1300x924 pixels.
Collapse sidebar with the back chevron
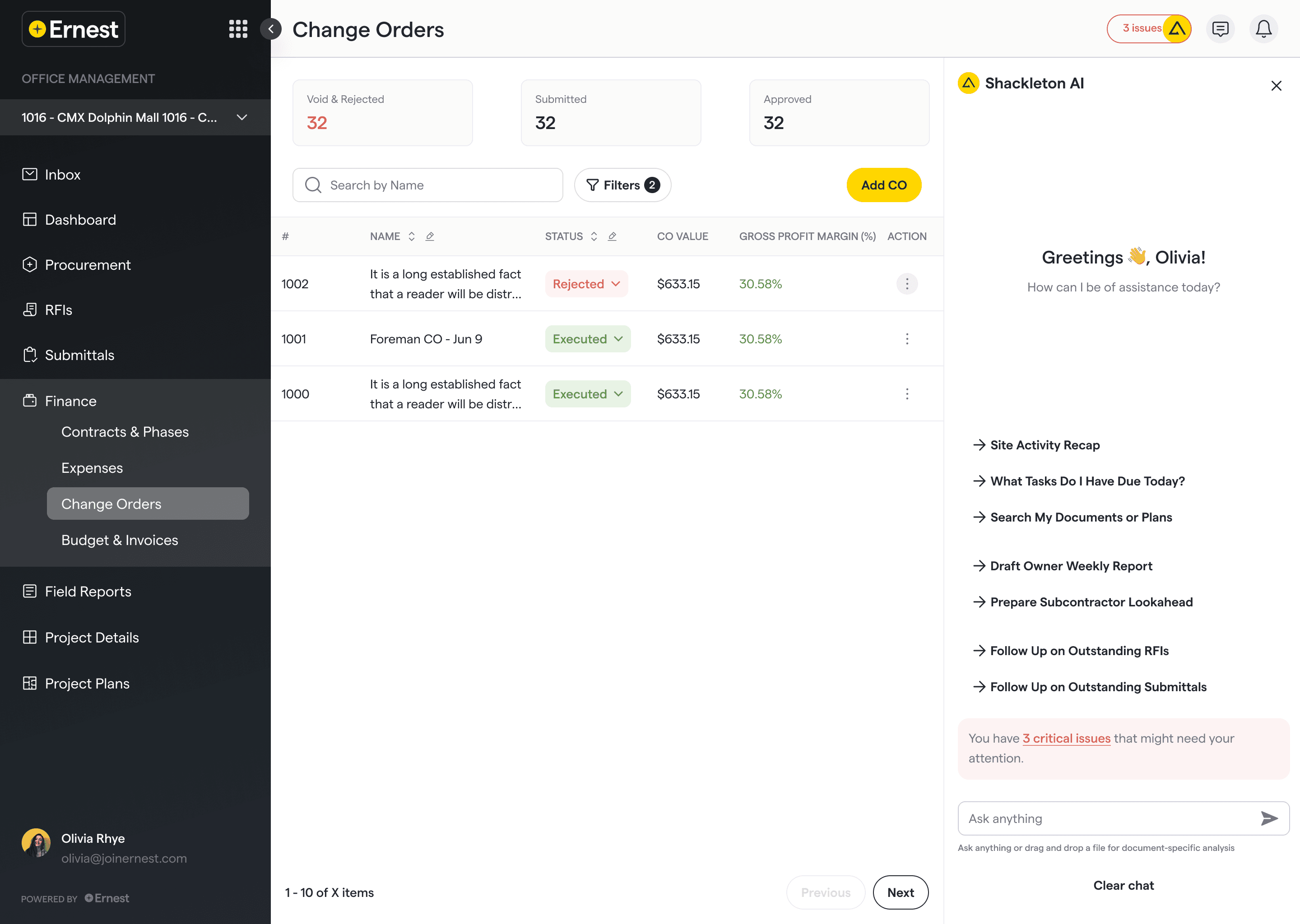pos(271,29)
